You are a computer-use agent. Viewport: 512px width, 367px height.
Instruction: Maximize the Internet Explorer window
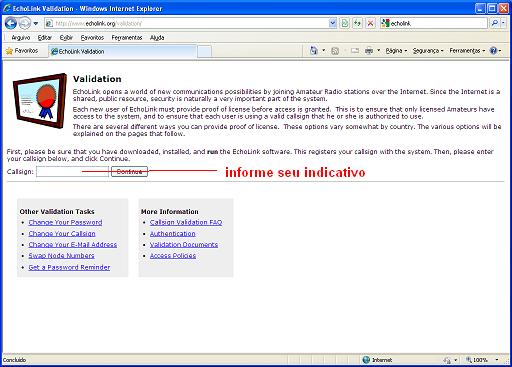(492, 8)
